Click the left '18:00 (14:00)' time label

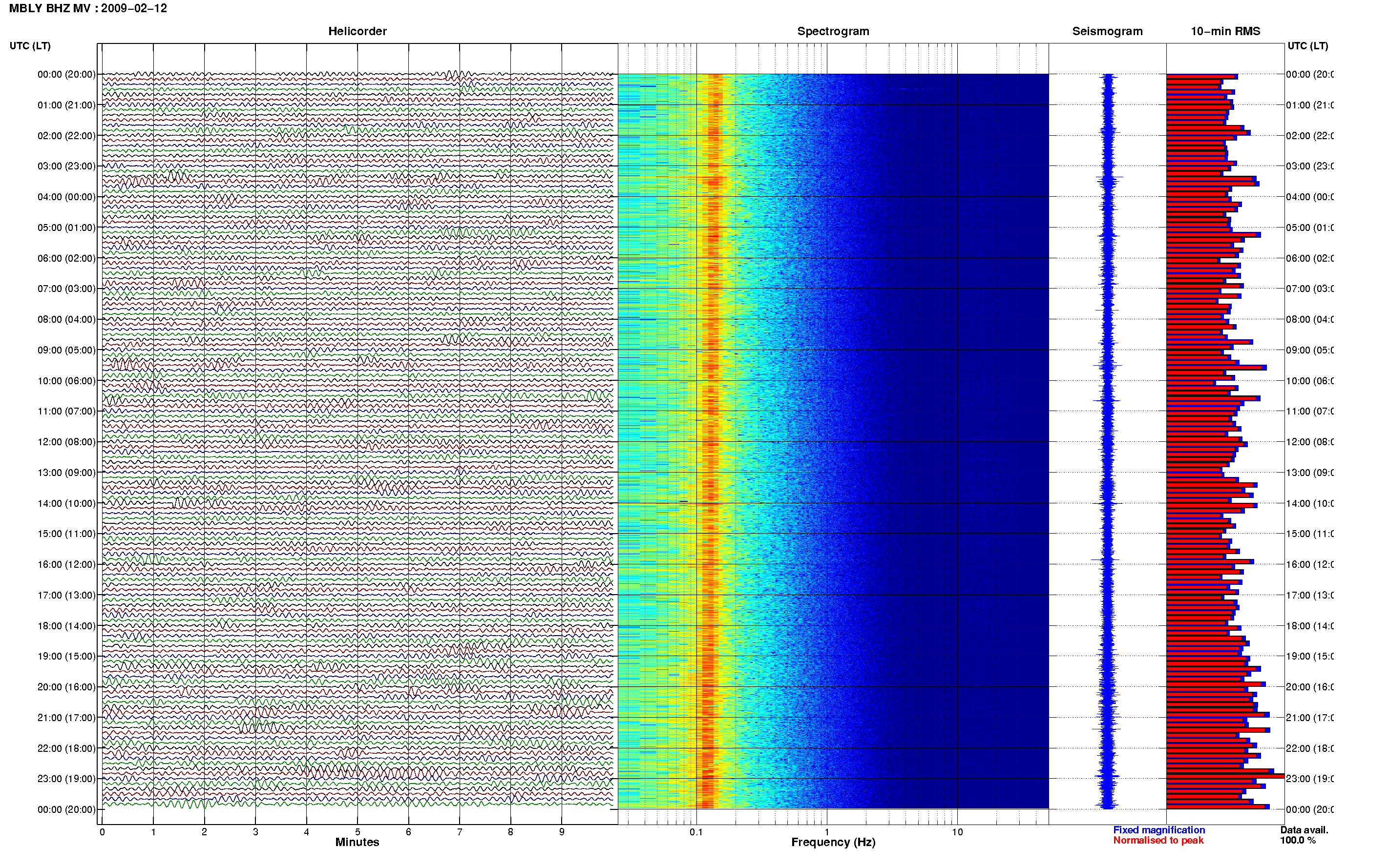[66, 626]
